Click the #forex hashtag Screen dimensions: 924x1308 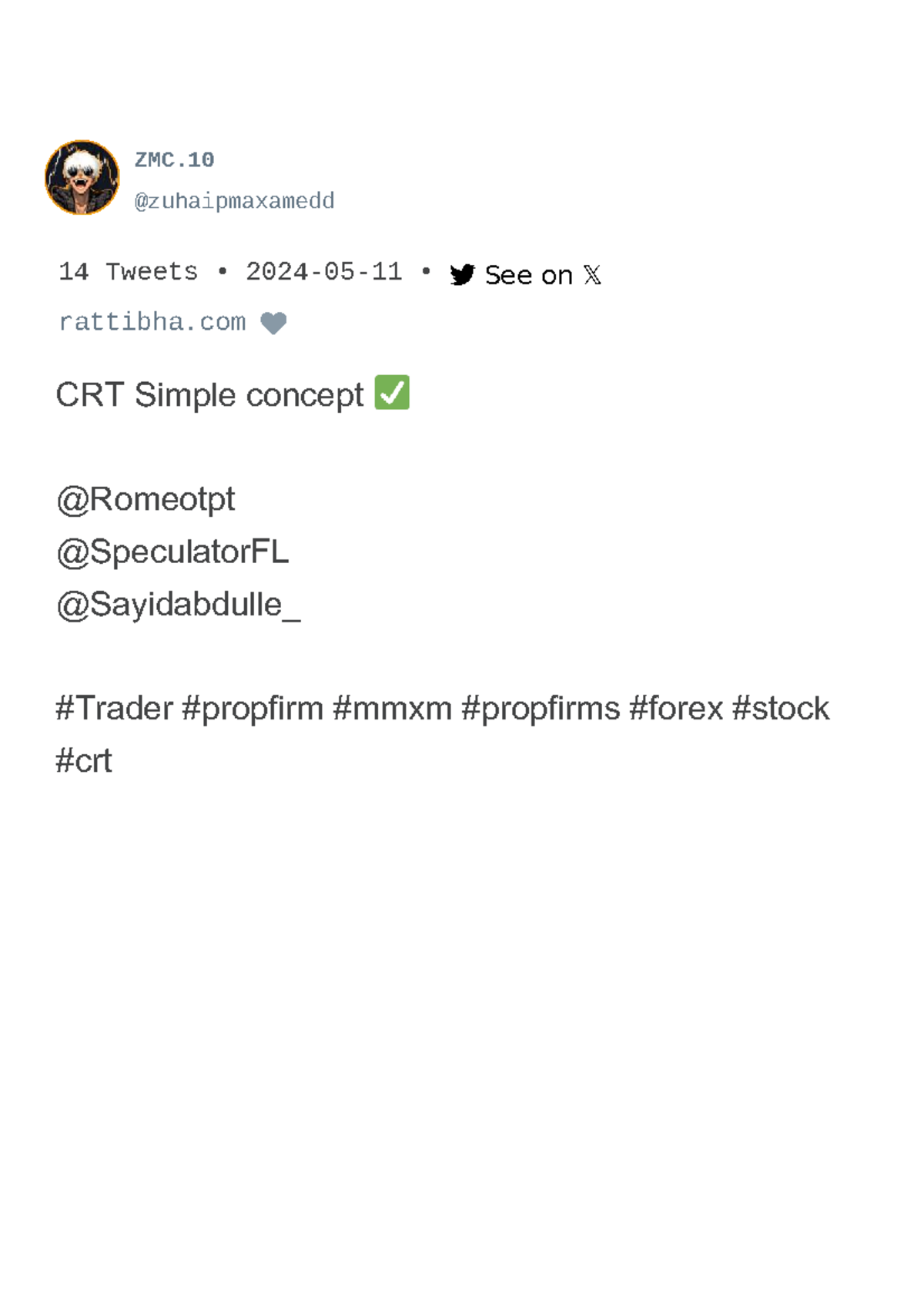pyautogui.click(x=676, y=709)
